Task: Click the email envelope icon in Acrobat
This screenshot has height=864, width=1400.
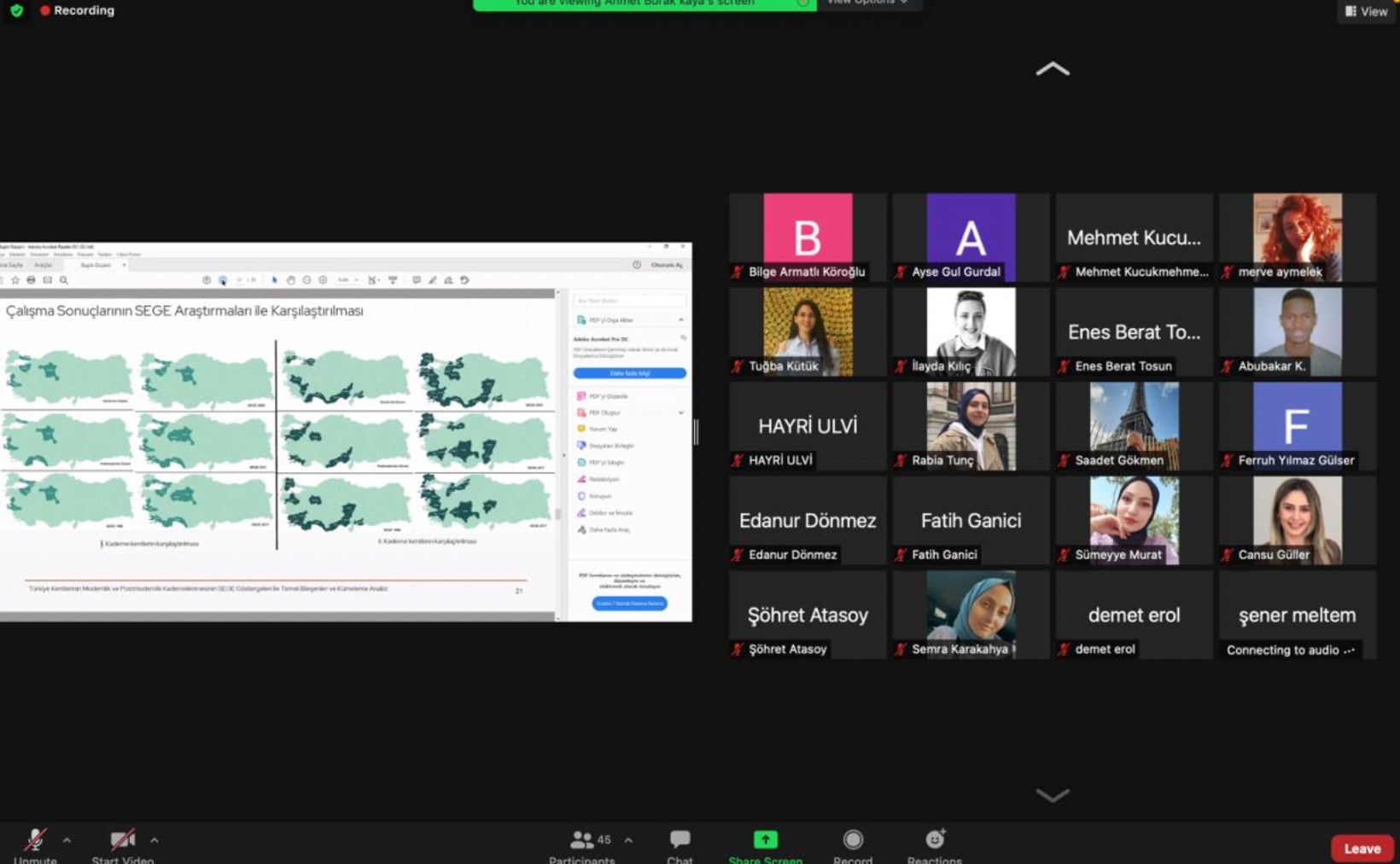Action: [x=48, y=280]
